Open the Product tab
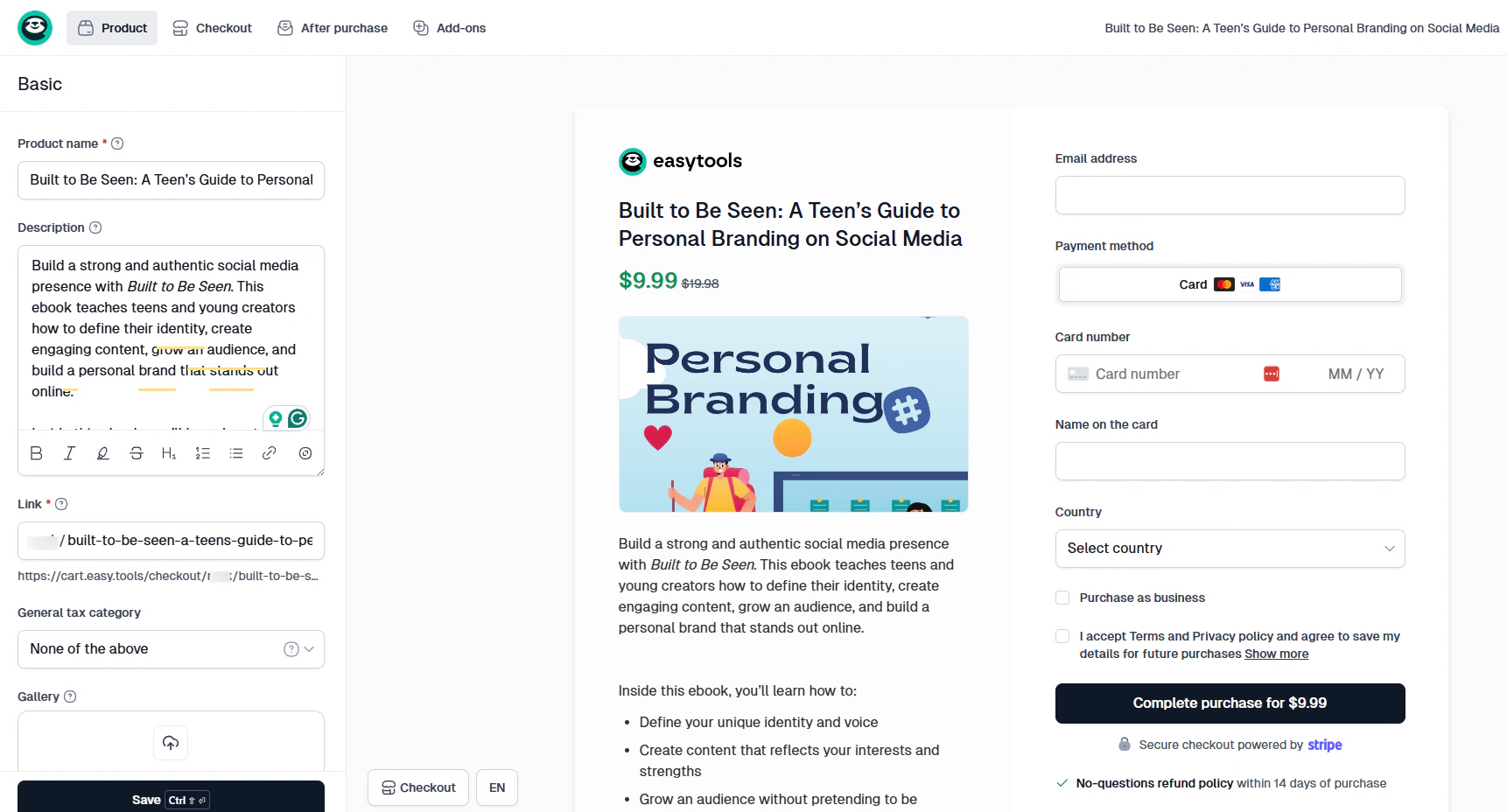Viewport: 1507px width, 812px height. coord(112,28)
